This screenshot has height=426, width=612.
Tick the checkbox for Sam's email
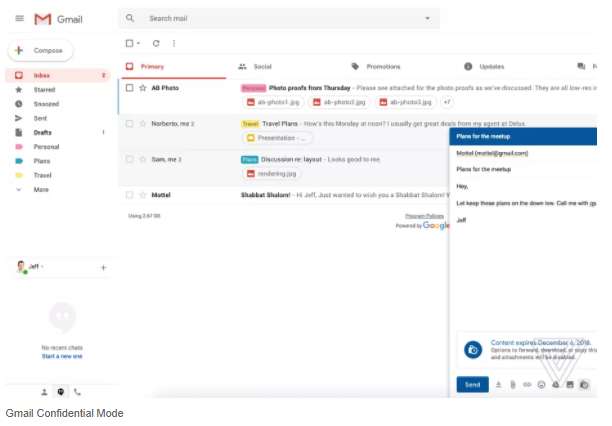(x=130, y=159)
